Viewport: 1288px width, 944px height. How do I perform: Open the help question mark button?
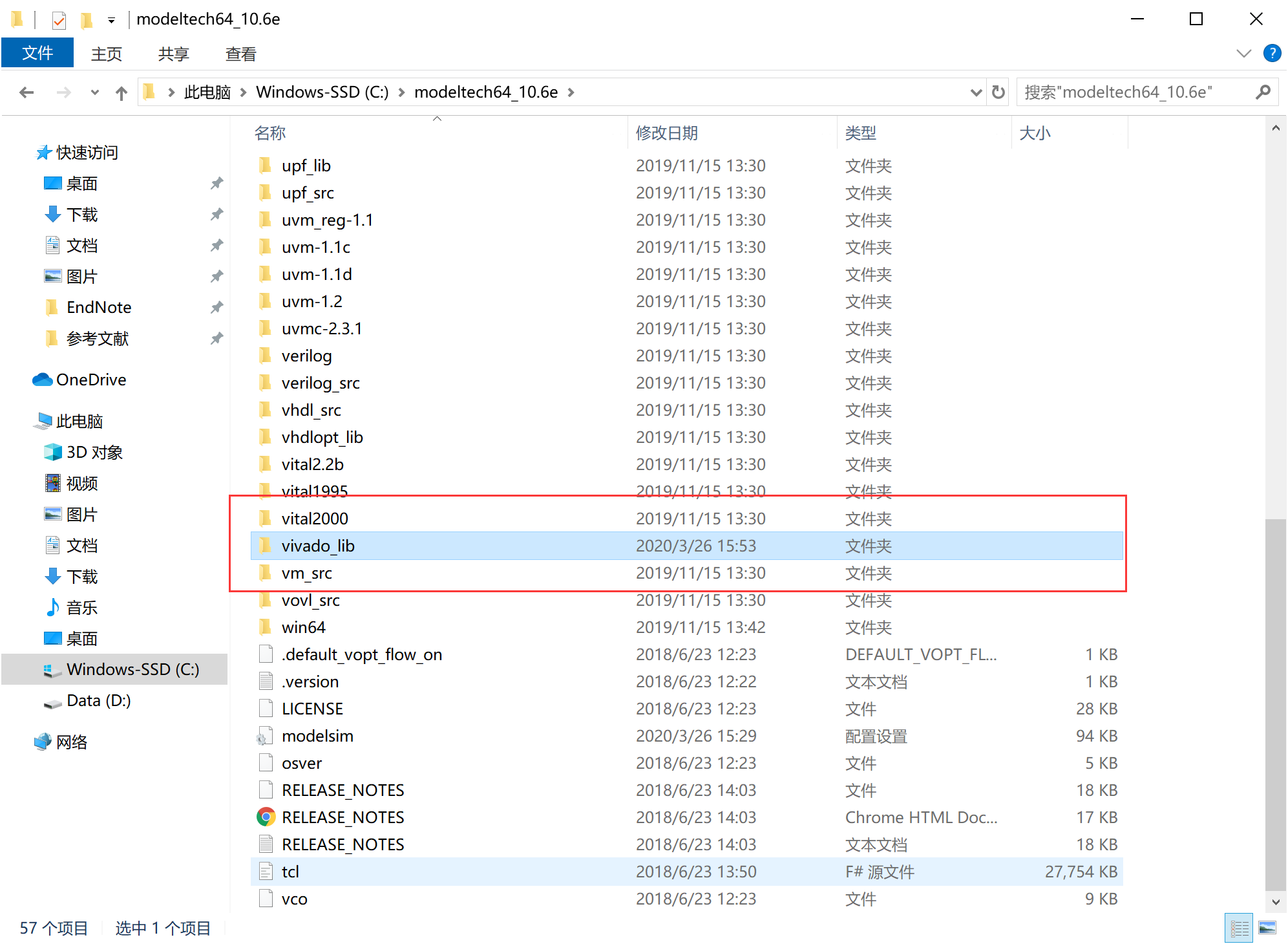pos(1272,53)
